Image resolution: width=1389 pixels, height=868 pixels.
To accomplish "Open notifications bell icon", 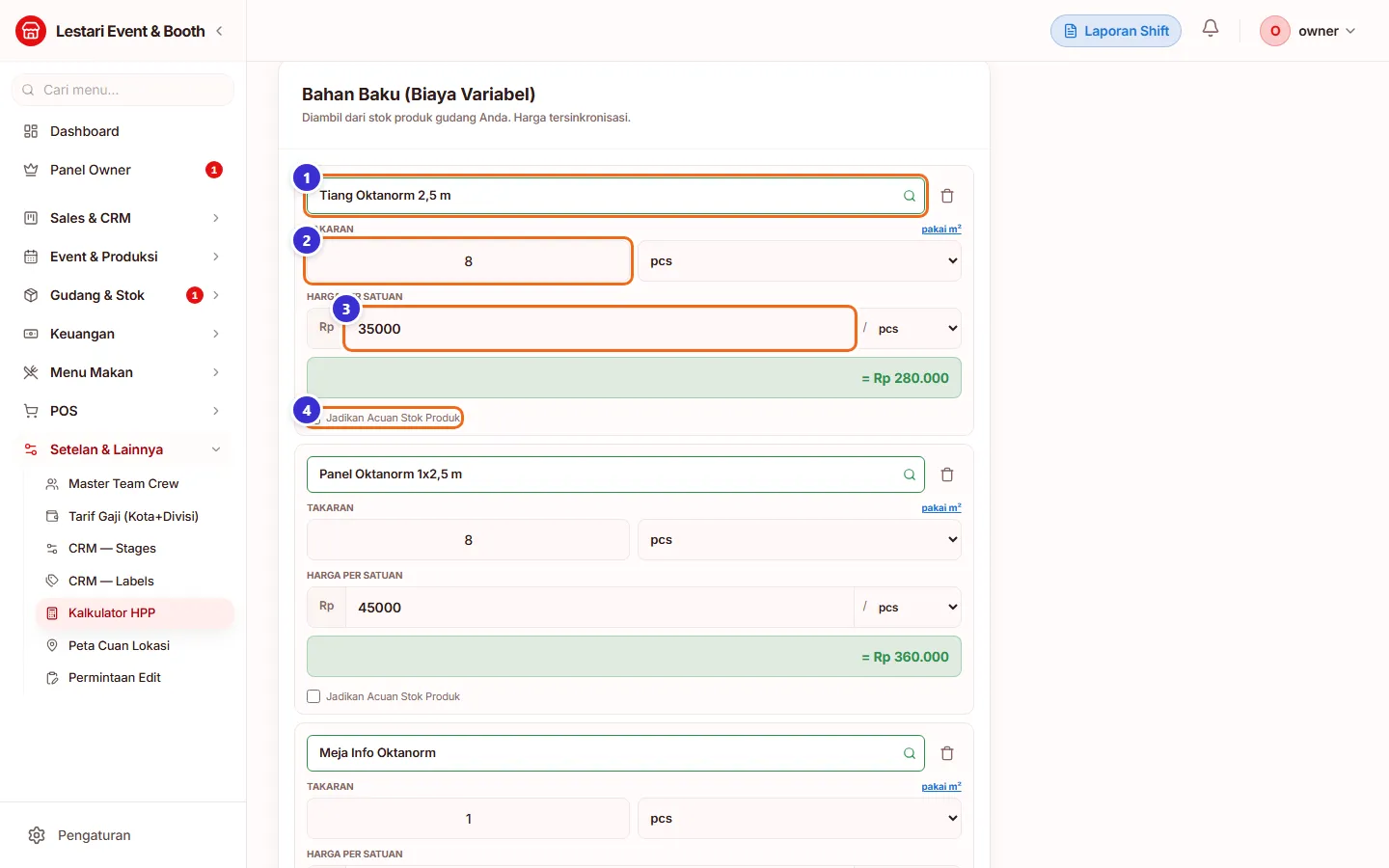I will [1211, 29].
